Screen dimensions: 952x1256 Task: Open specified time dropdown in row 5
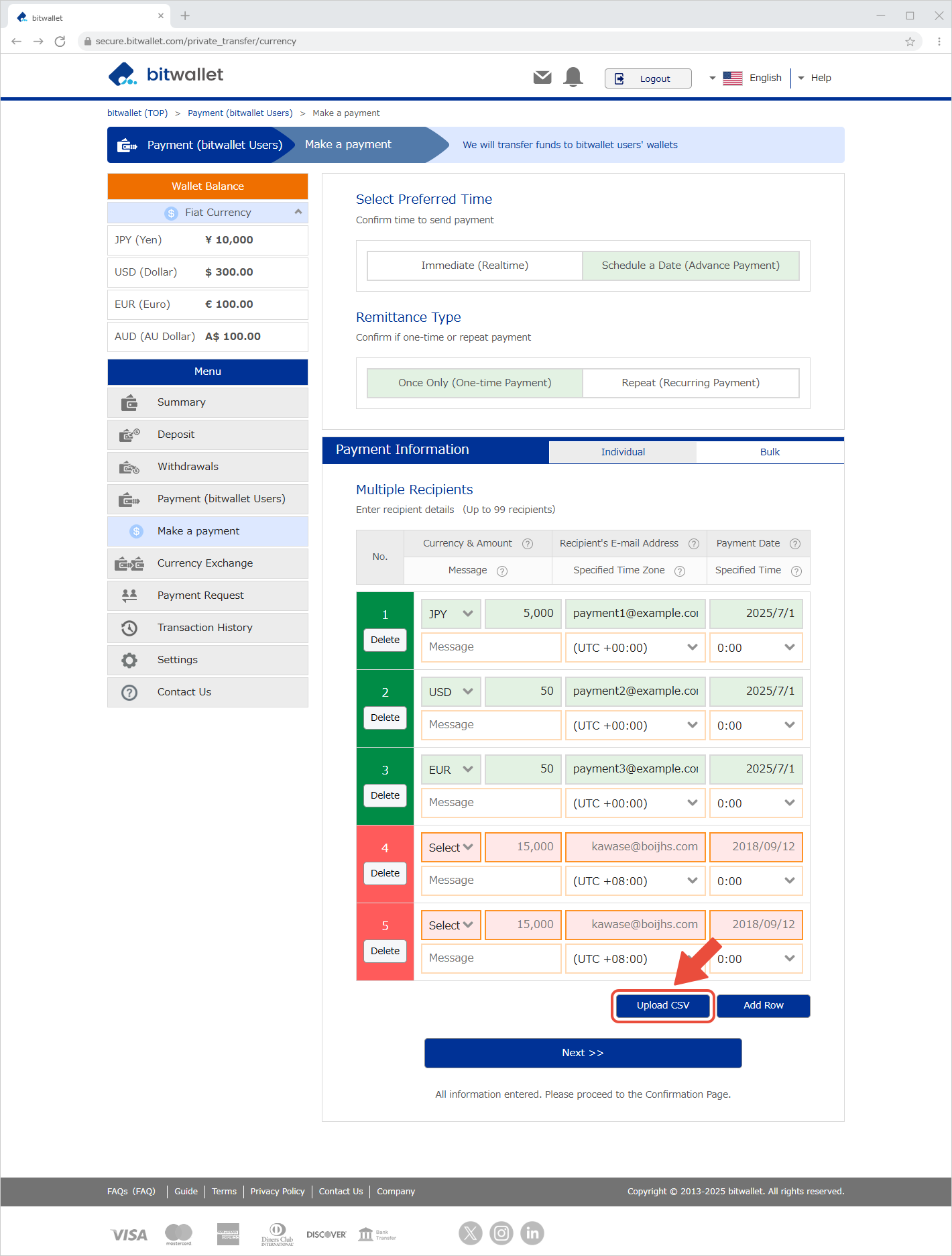click(x=756, y=959)
